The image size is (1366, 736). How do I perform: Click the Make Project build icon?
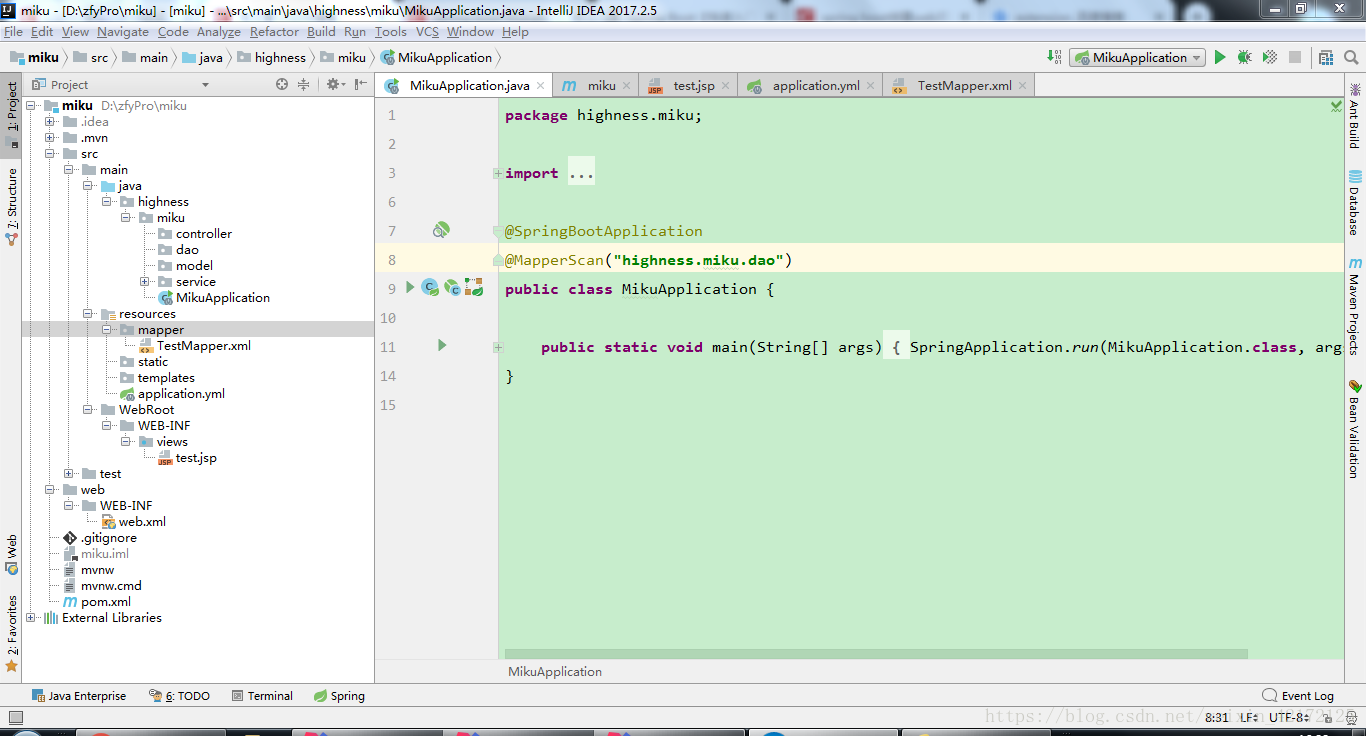pyautogui.click(x=1054, y=58)
